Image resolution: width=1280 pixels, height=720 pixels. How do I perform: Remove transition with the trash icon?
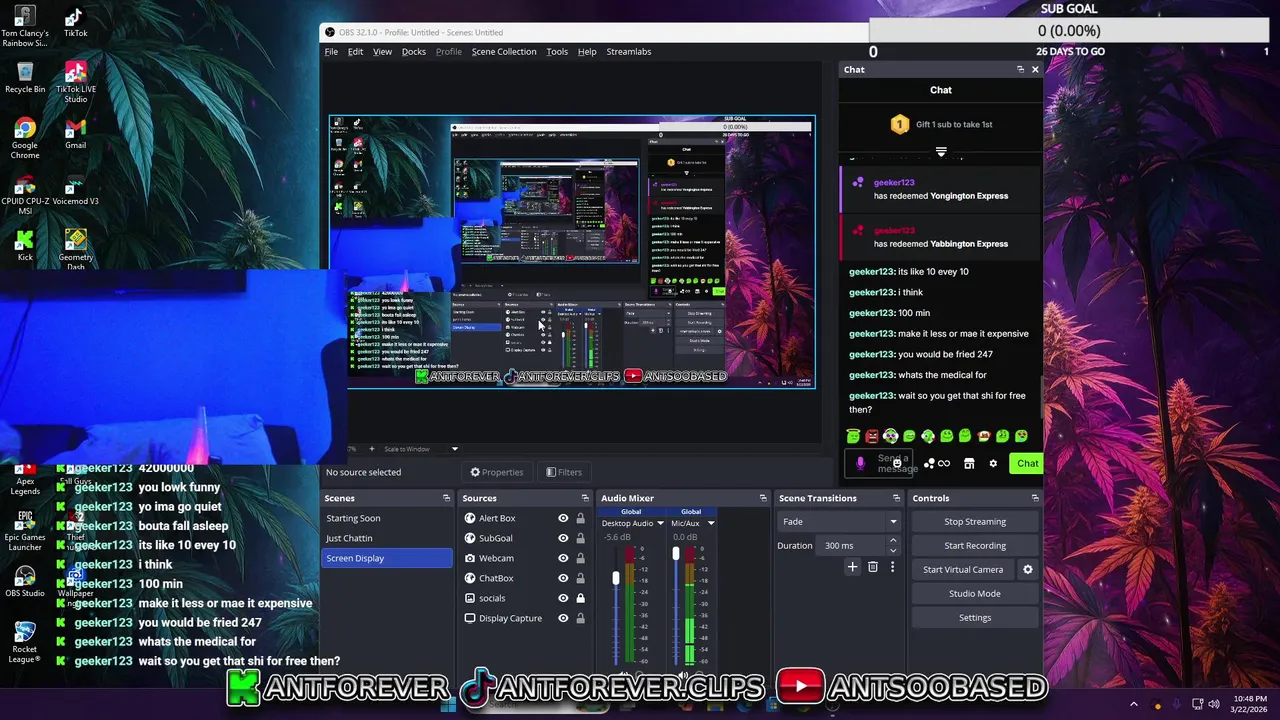[x=872, y=567]
